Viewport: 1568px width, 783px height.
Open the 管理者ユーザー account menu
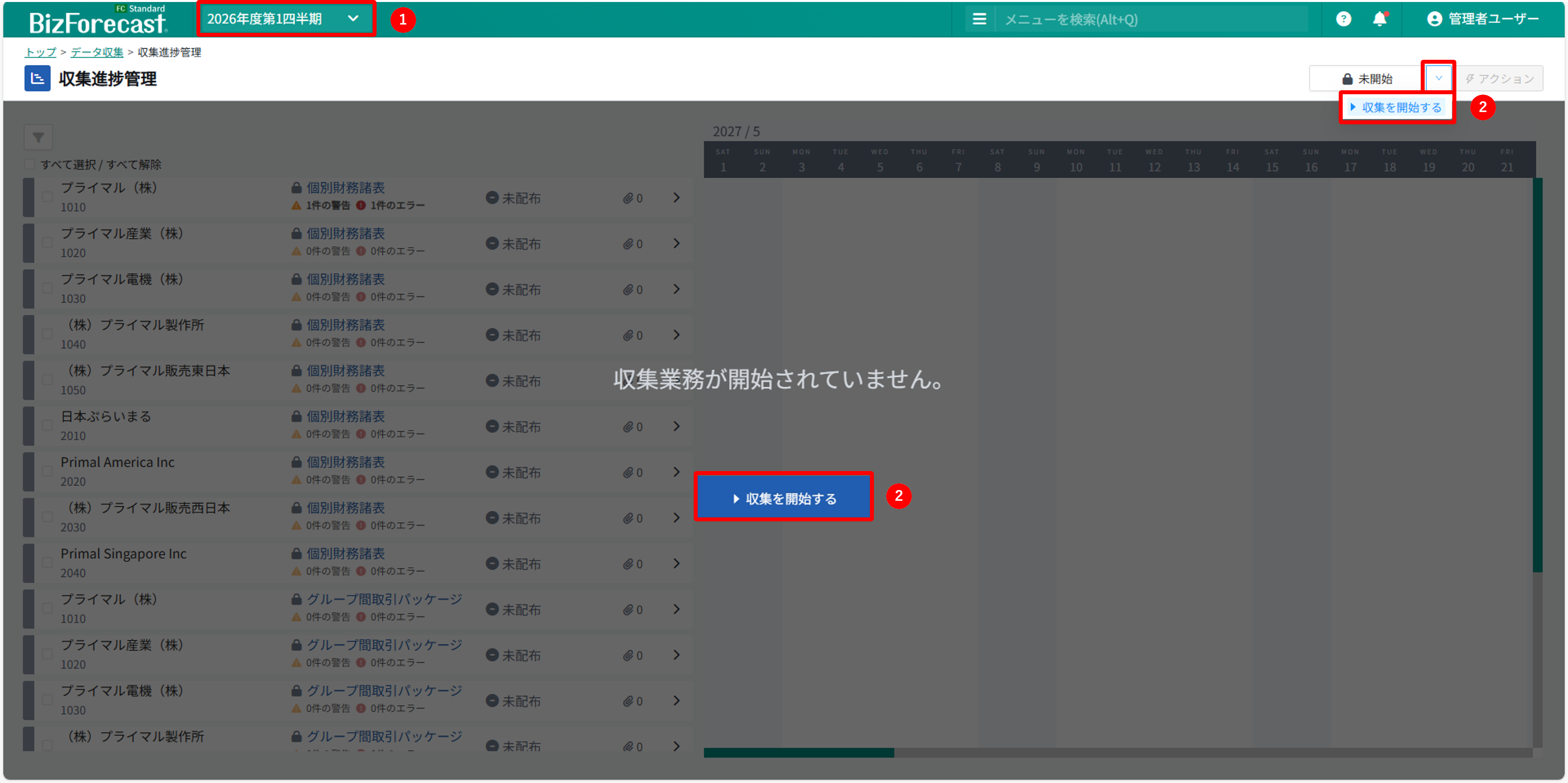(x=1483, y=19)
